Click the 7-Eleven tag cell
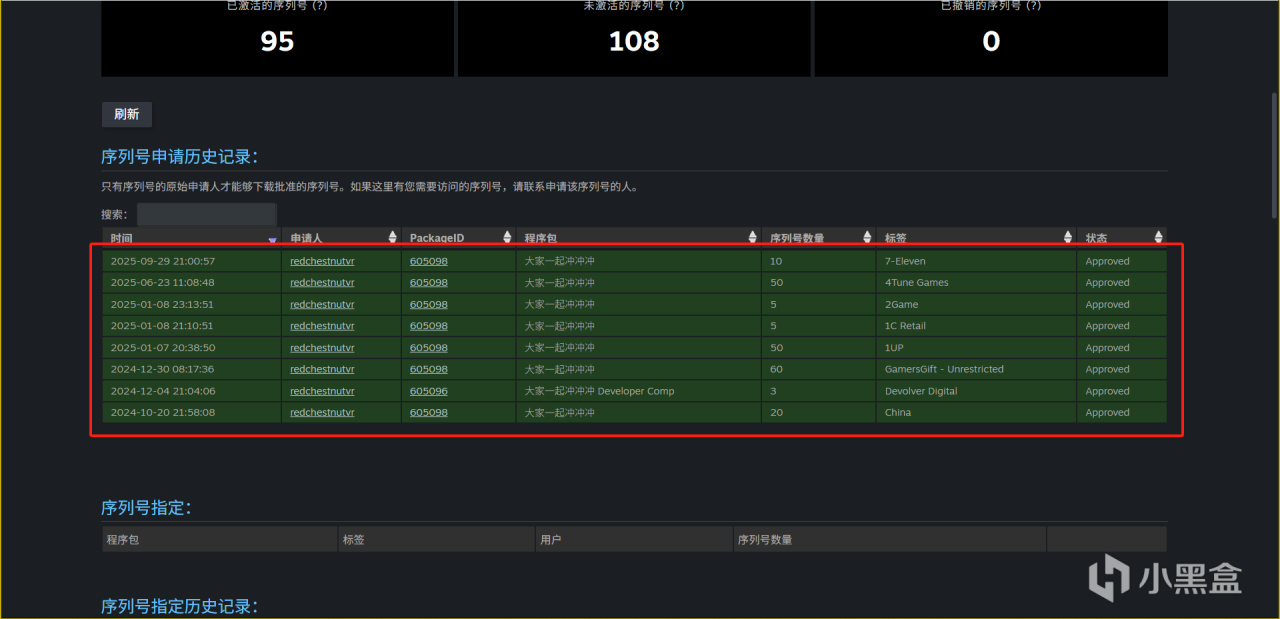 coord(976,261)
